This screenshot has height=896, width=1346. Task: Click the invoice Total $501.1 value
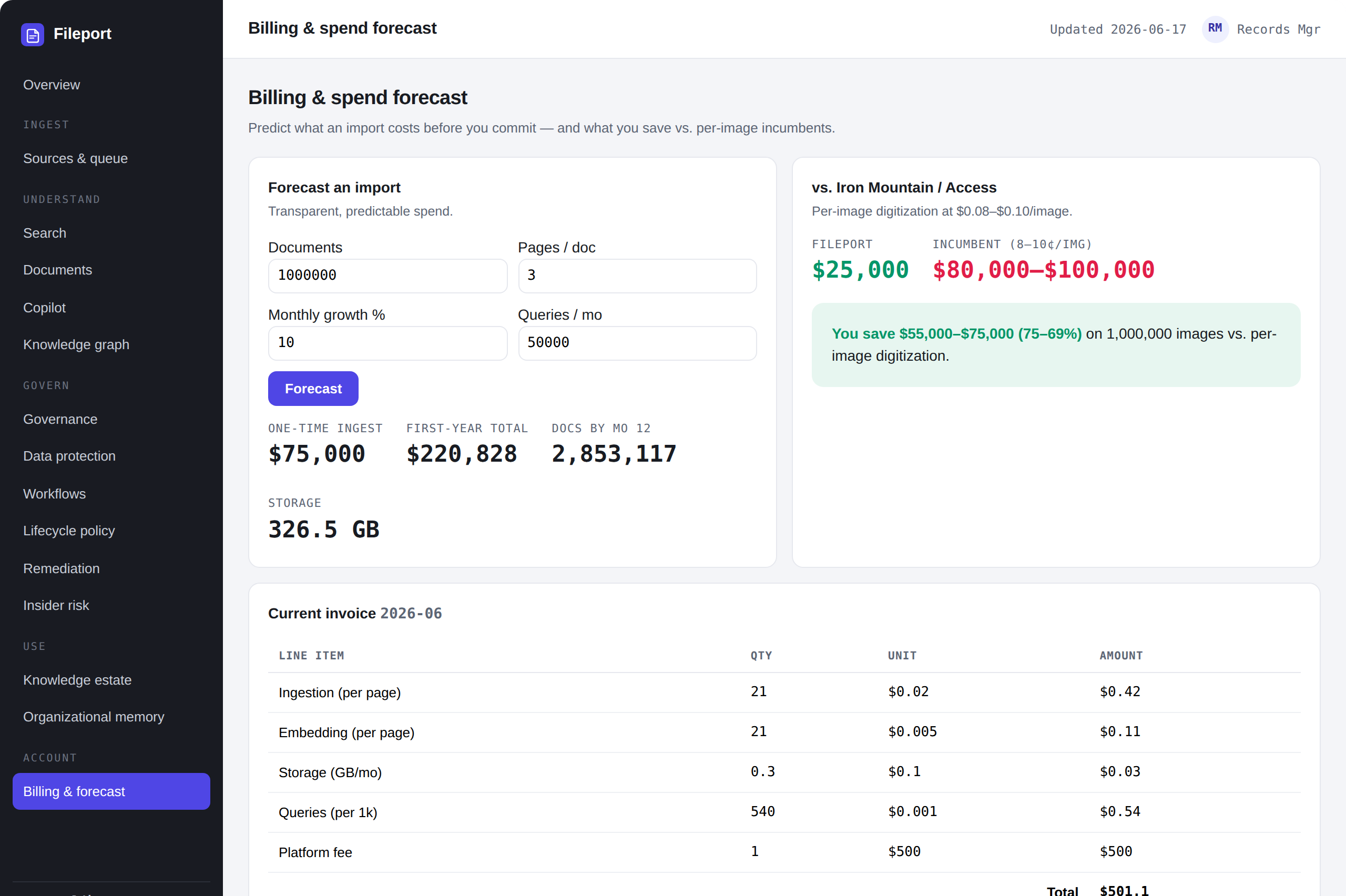(x=1124, y=890)
